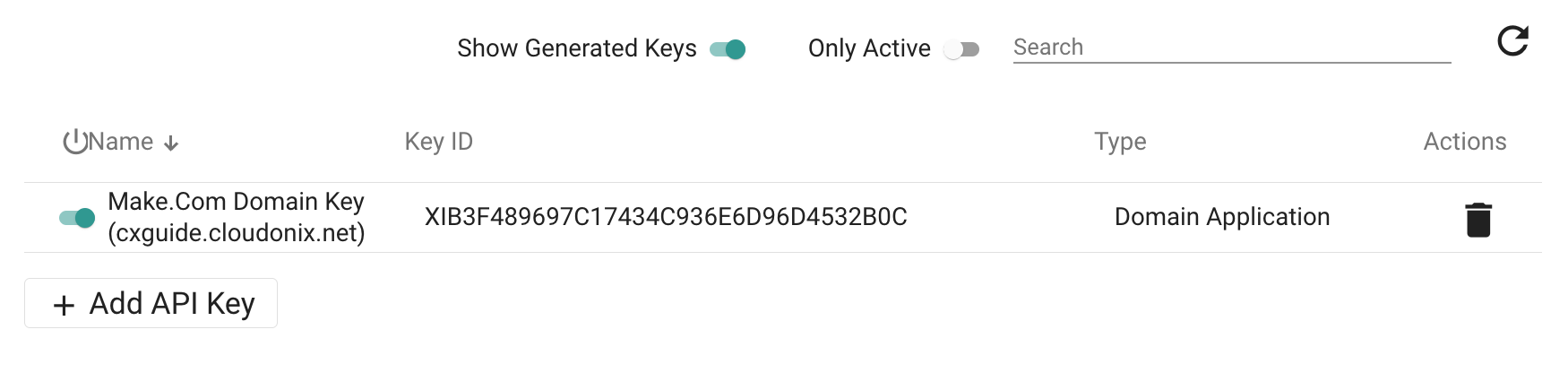This screenshot has height=373, width=1568.
Task: Click the sort arrow beside Name
Action: (x=172, y=143)
